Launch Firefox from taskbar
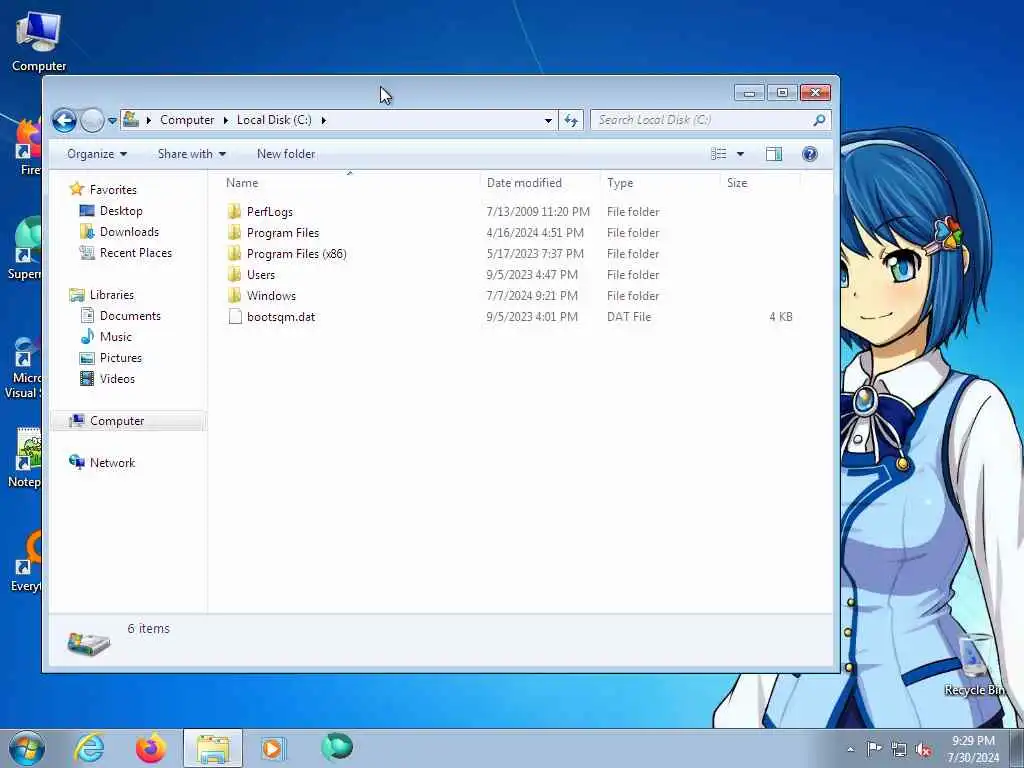The image size is (1024, 768). coord(151,748)
